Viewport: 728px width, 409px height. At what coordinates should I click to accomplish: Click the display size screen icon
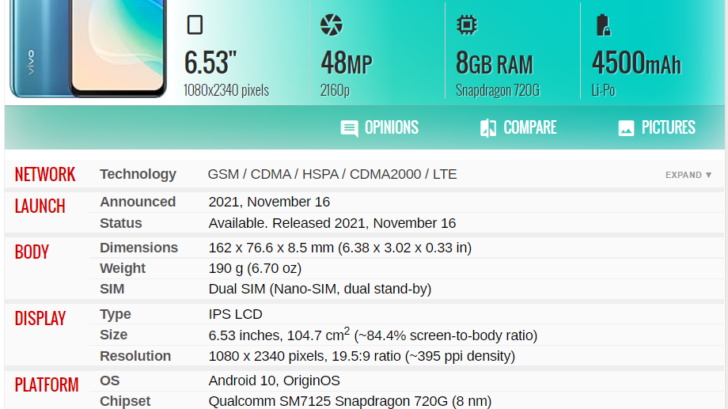point(195,25)
